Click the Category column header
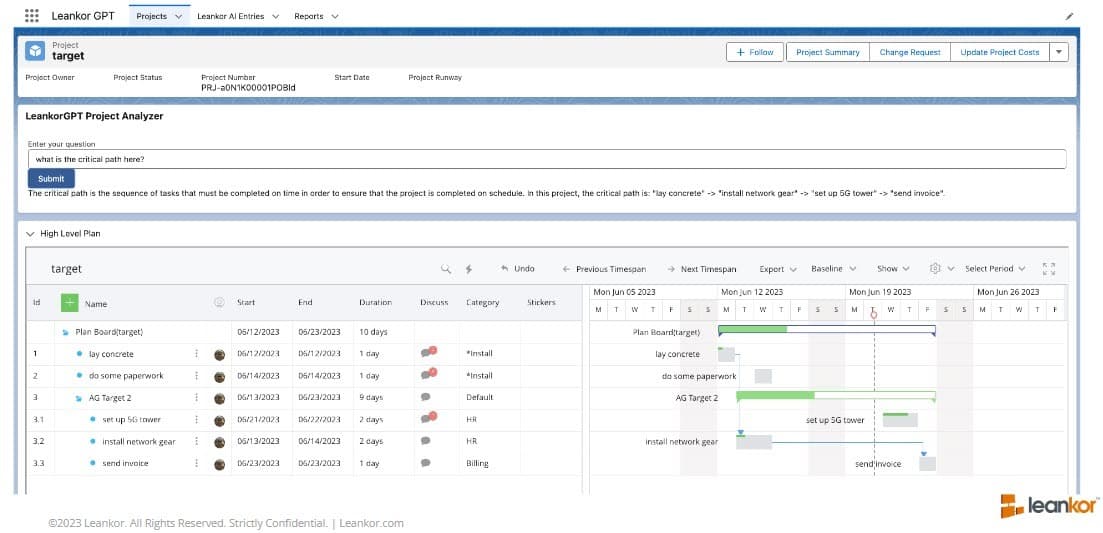Screen dimensions: 1103x533 pos(483,302)
